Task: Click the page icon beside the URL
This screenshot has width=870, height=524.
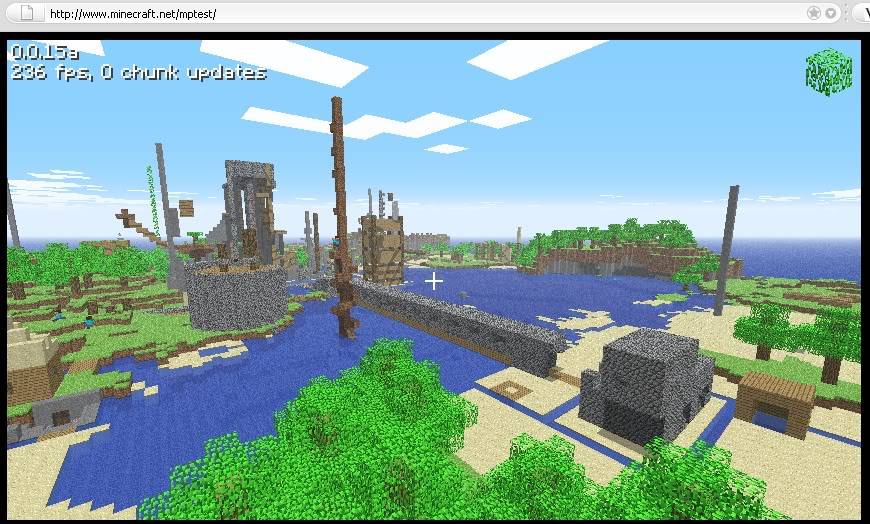Action: [x=27, y=13]
